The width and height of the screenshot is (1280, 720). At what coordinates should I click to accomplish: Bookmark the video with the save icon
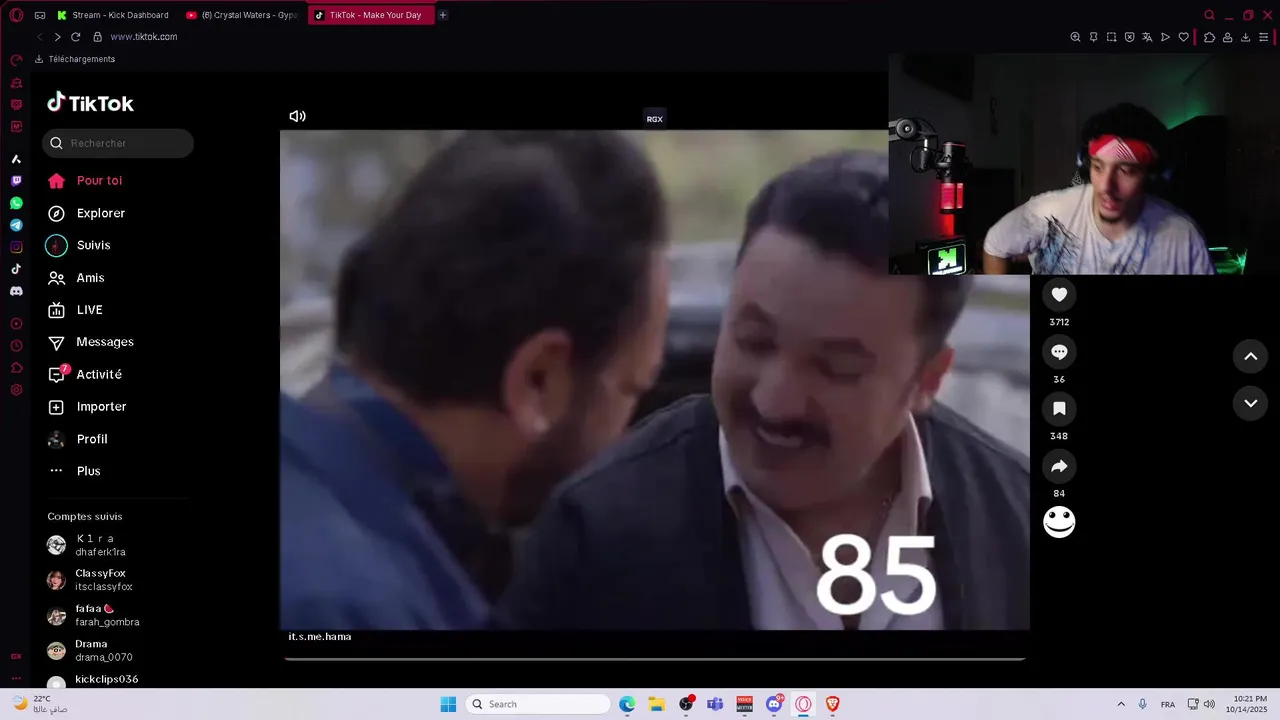[x=1059, y=408]
